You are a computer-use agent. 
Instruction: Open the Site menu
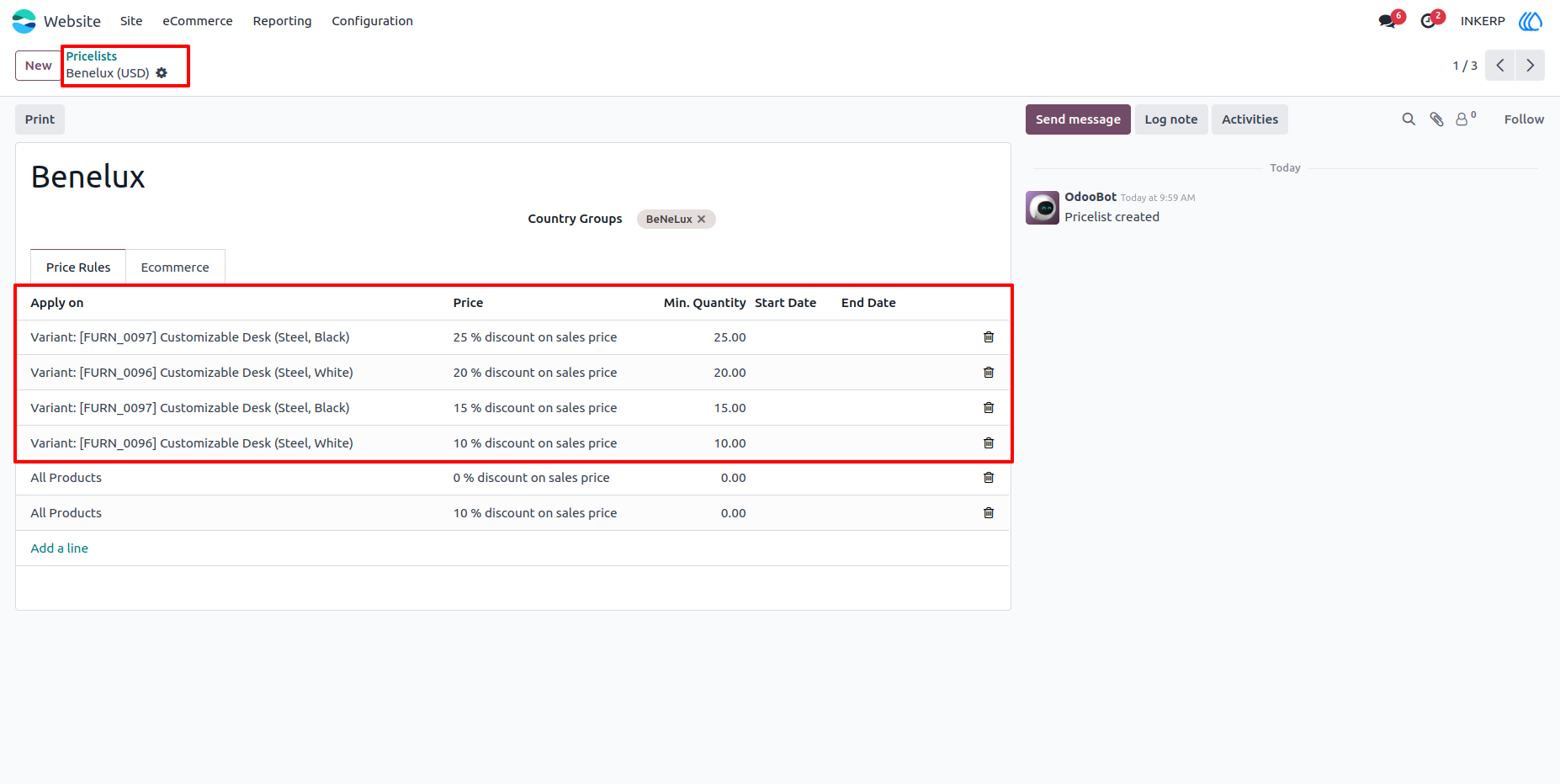(x=131, y=21)
